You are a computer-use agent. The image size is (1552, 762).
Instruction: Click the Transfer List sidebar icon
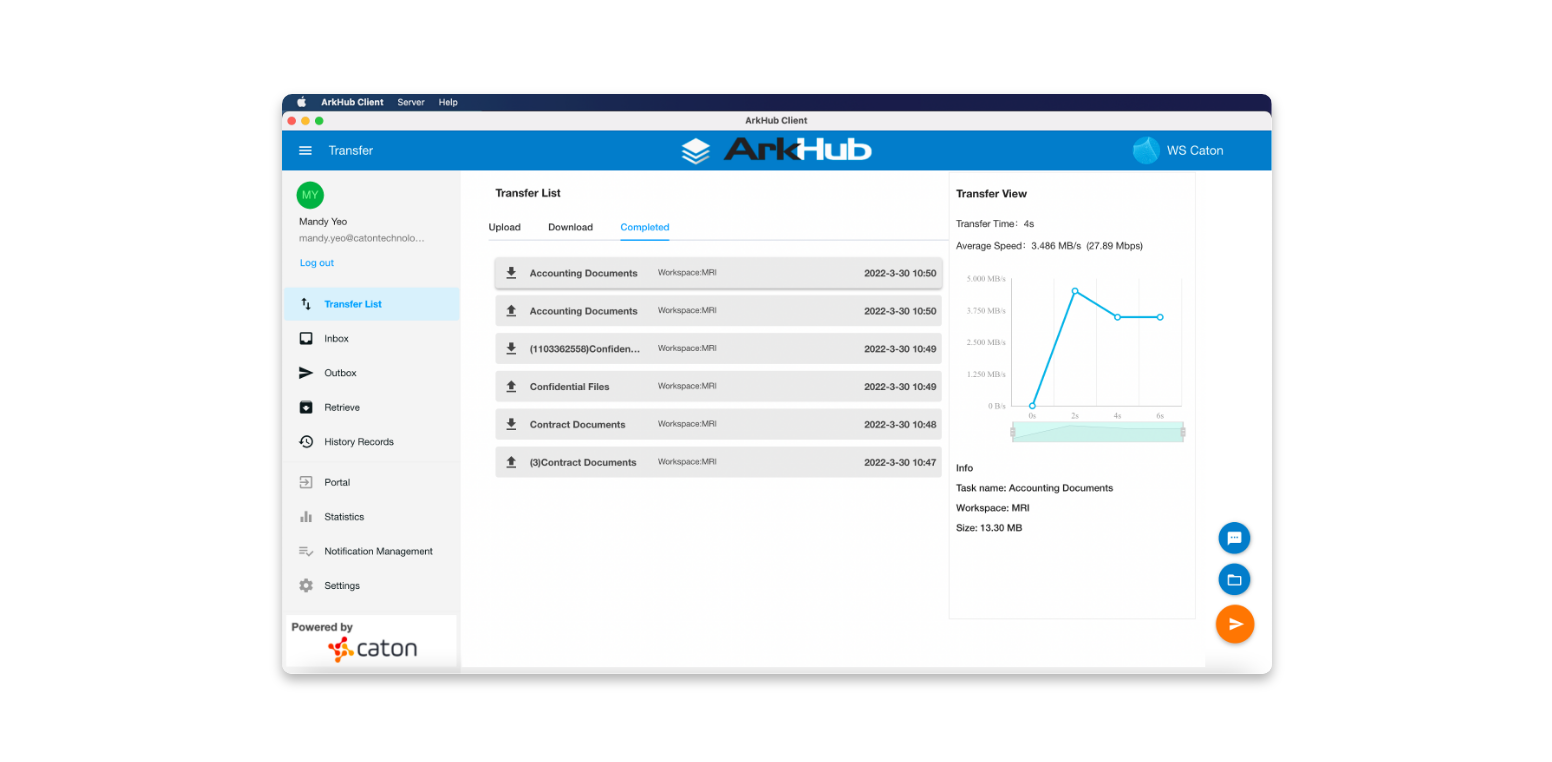[306, 304]
